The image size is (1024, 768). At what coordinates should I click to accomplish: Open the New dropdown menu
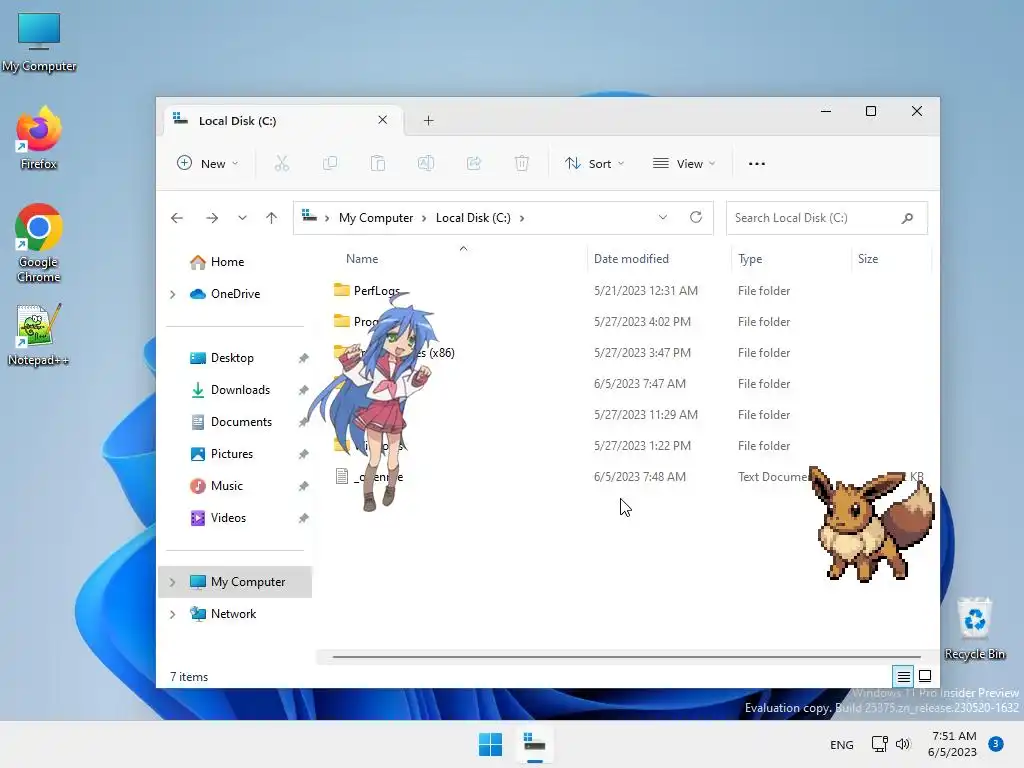[x=208, y=163]
